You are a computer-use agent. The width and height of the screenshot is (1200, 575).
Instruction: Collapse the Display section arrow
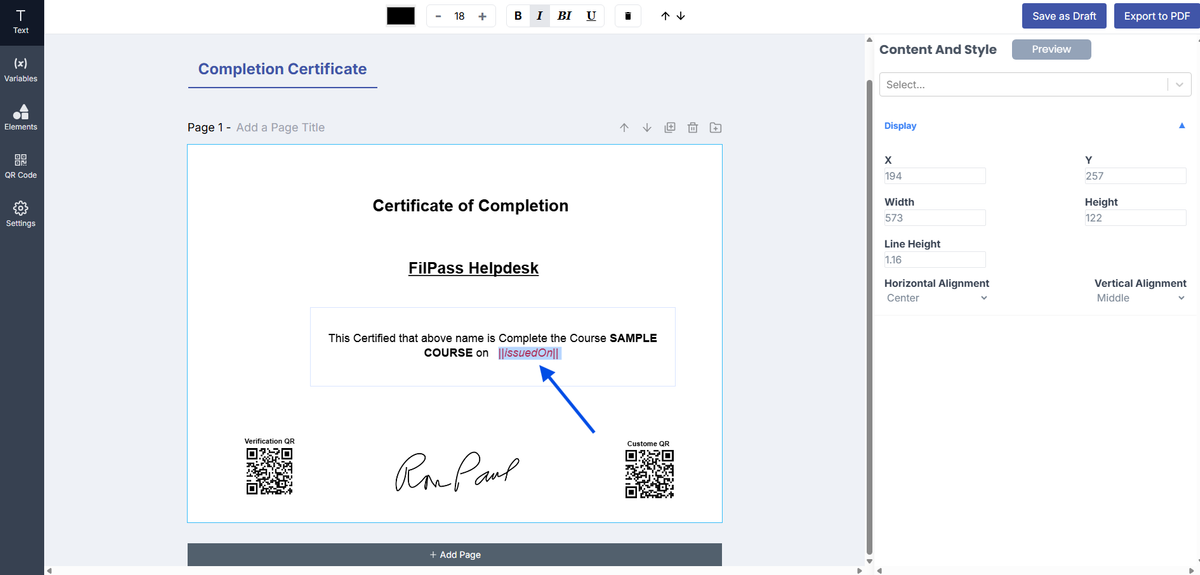[x=1182, y=126]
